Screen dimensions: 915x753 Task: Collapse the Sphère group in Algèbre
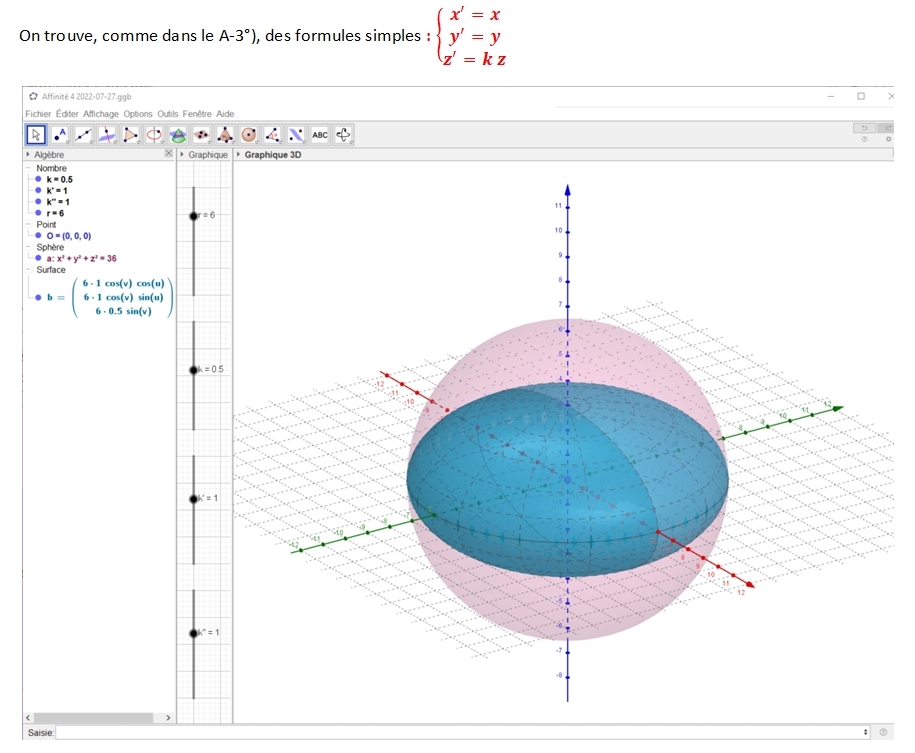28,247
